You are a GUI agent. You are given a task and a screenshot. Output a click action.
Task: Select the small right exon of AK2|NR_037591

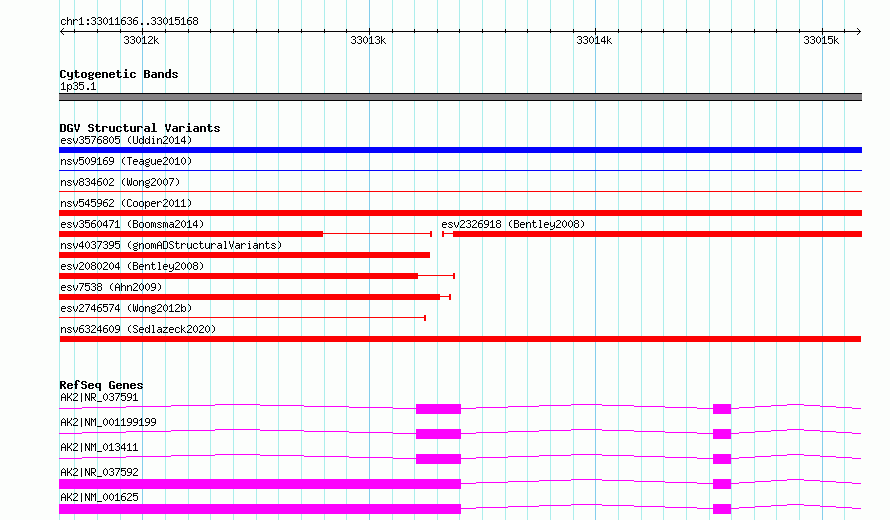point(721,409)
